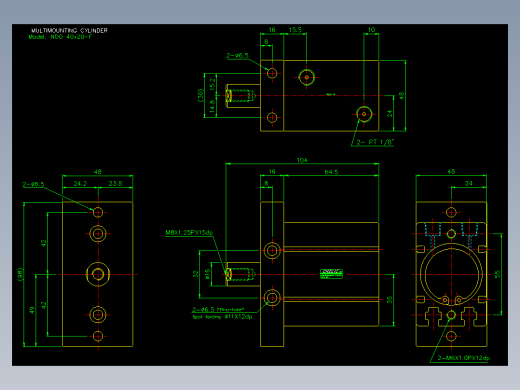Select the '104' overall length dimension
This screenshot has height=390, width=520.
pos(302,160)
